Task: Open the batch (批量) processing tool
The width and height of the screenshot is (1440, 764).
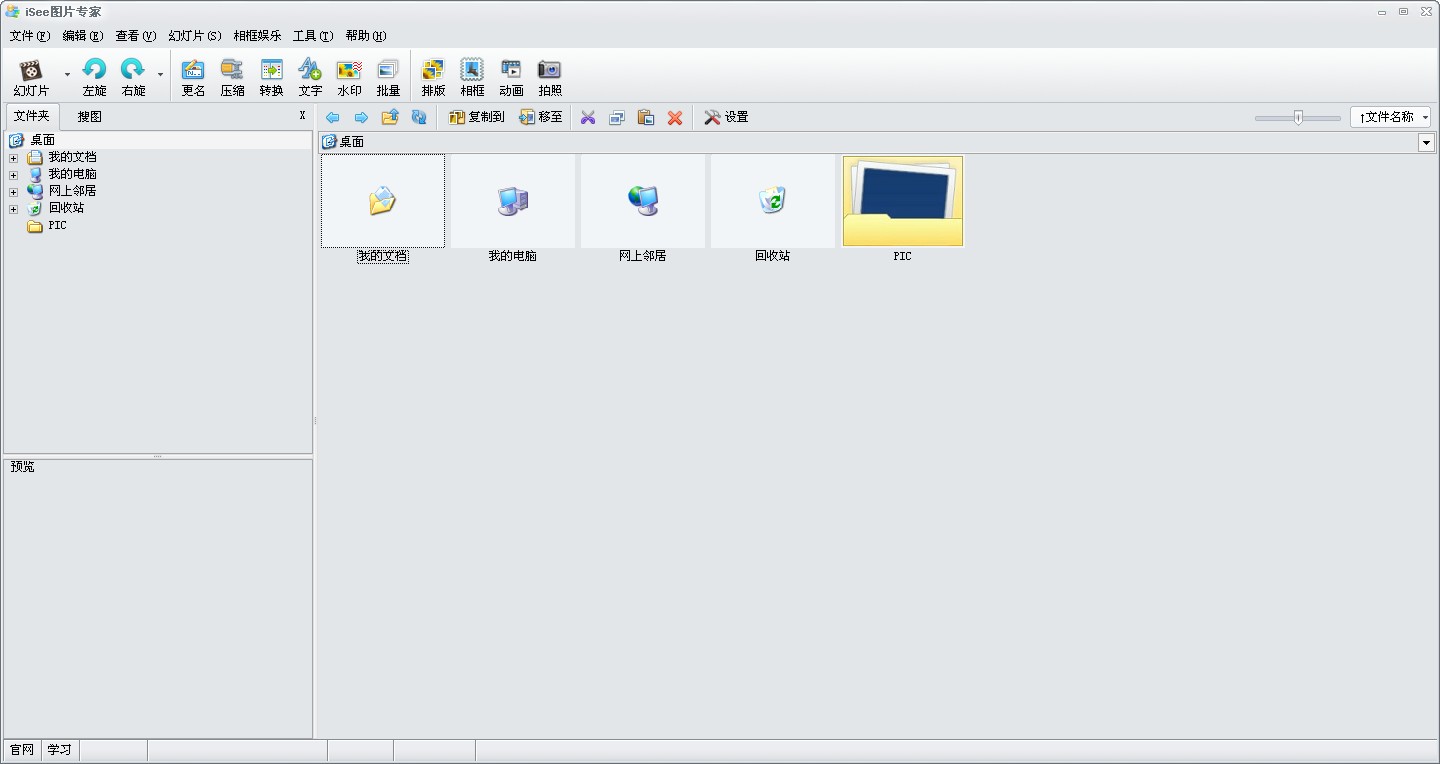Action: click(388, 77)
